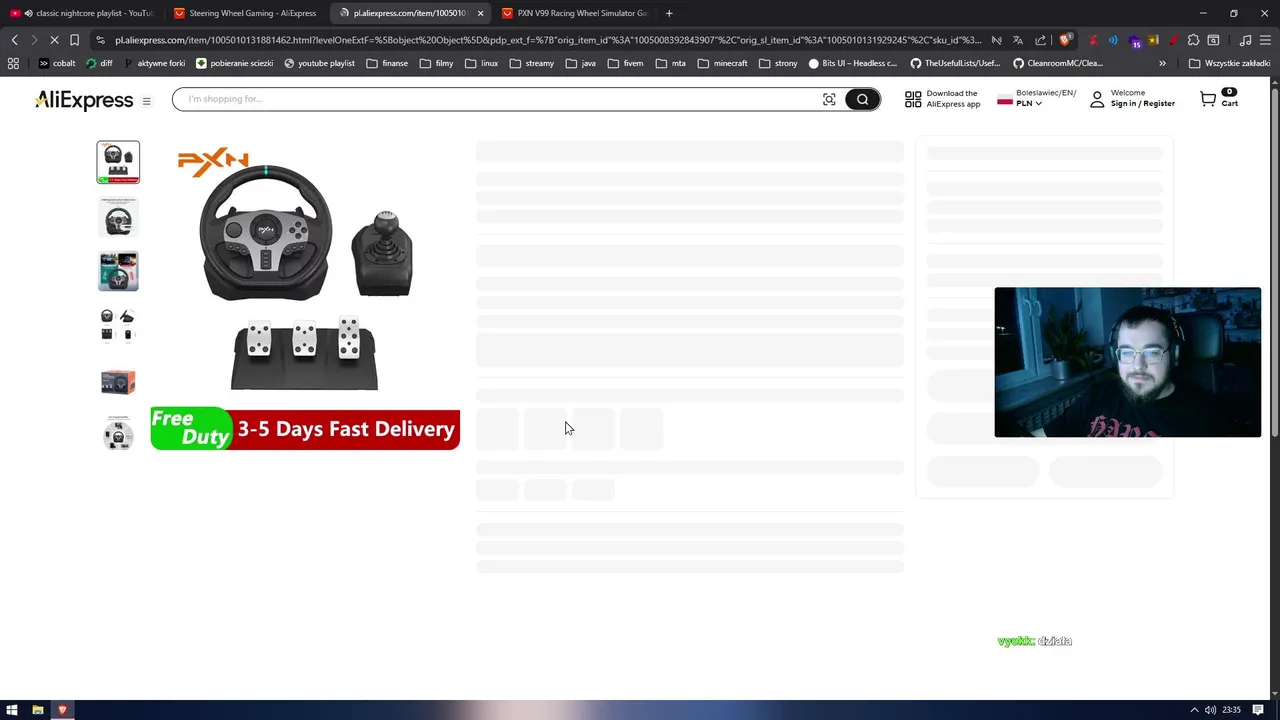Click the Poland flag icon
Screen dimensions: 1280x720
(1005, 99)
